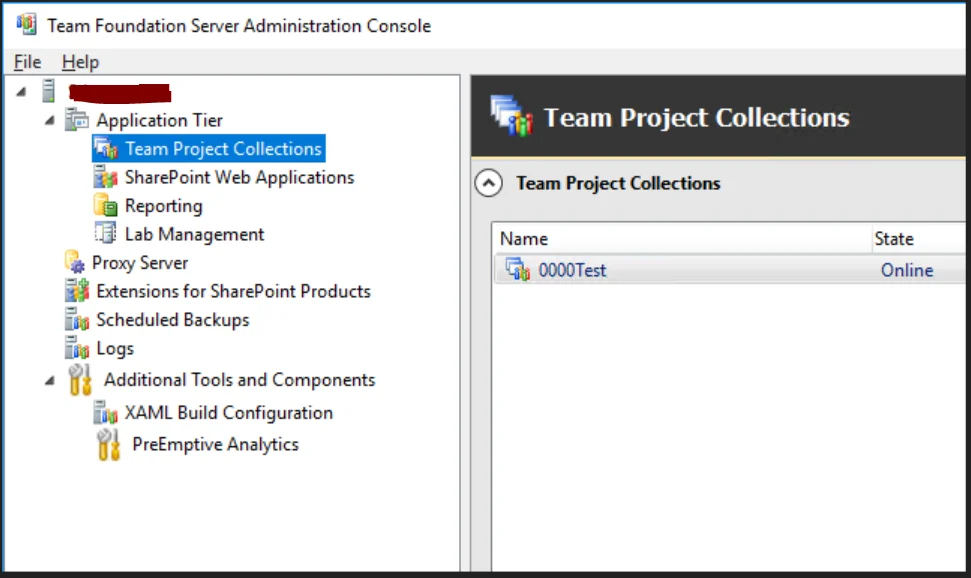This screenshot has width=971, height=578.
Task: Sort collections by the Name column header
Action: (x=682, y=239)
